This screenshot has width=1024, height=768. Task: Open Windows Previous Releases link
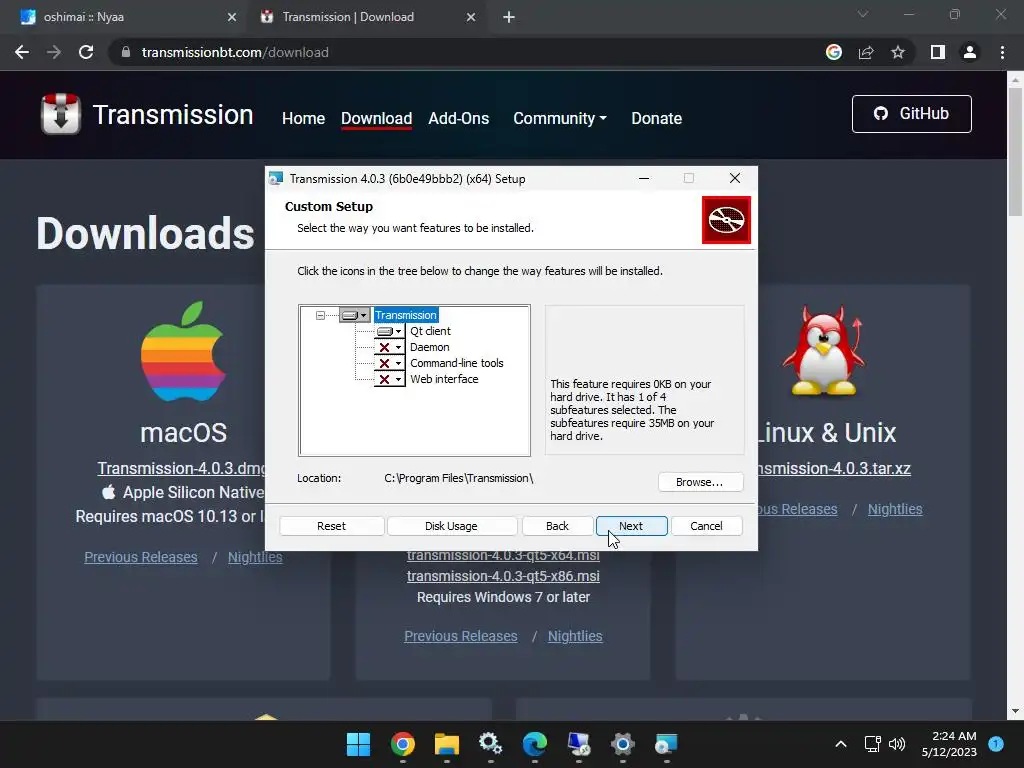click(461, 636)
